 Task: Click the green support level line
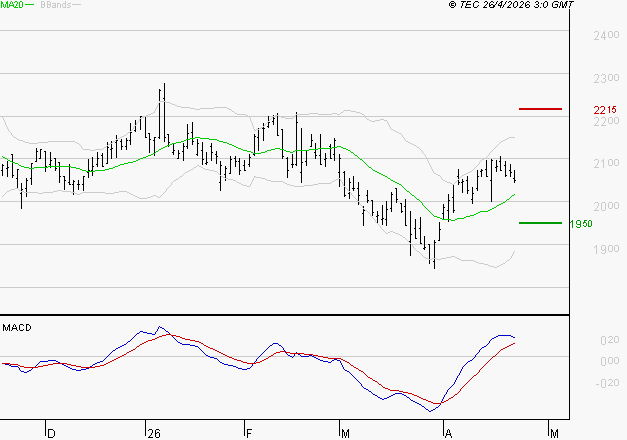point(540,223)
